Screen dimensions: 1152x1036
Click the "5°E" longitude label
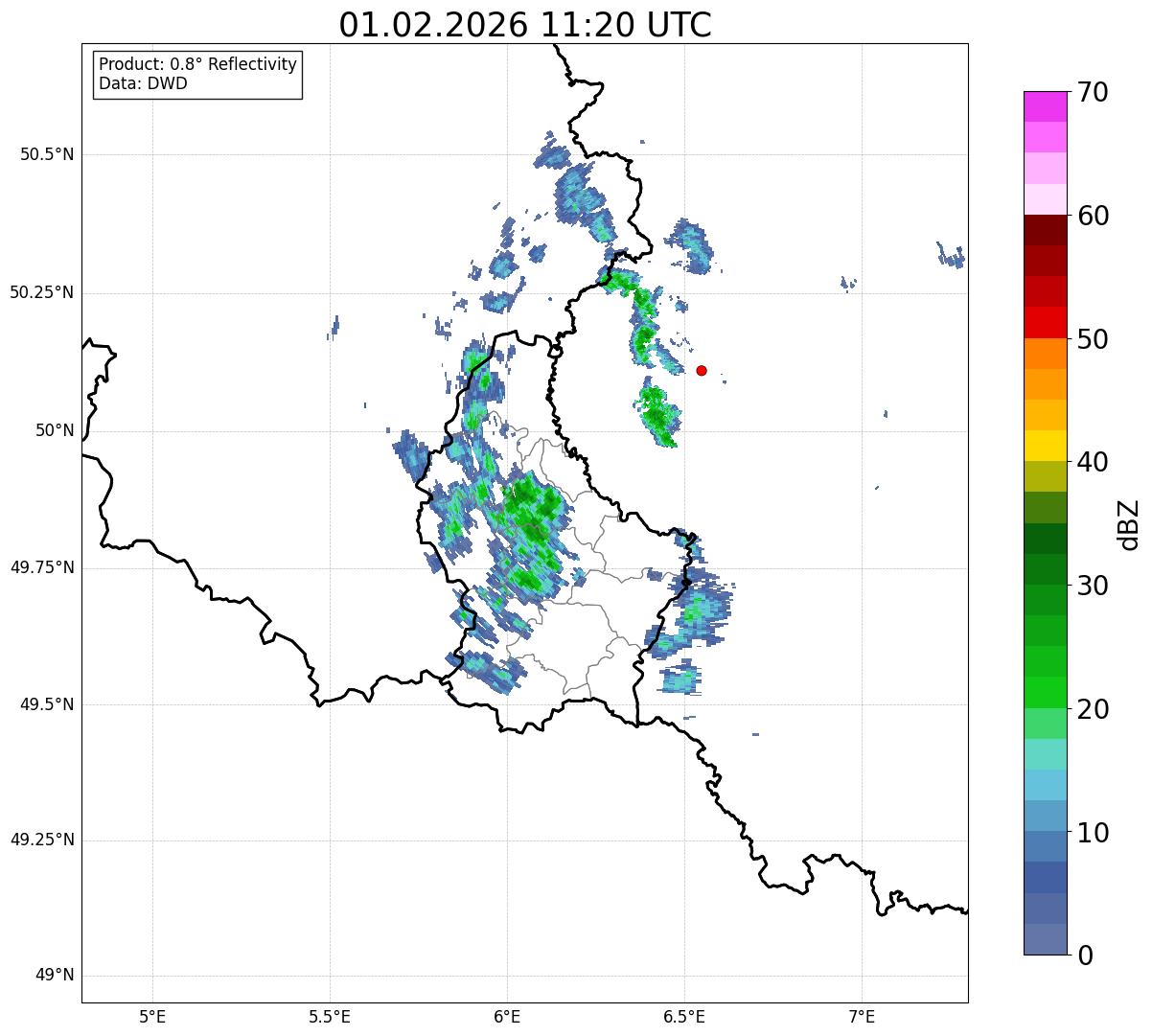(x=152, y=1016)
